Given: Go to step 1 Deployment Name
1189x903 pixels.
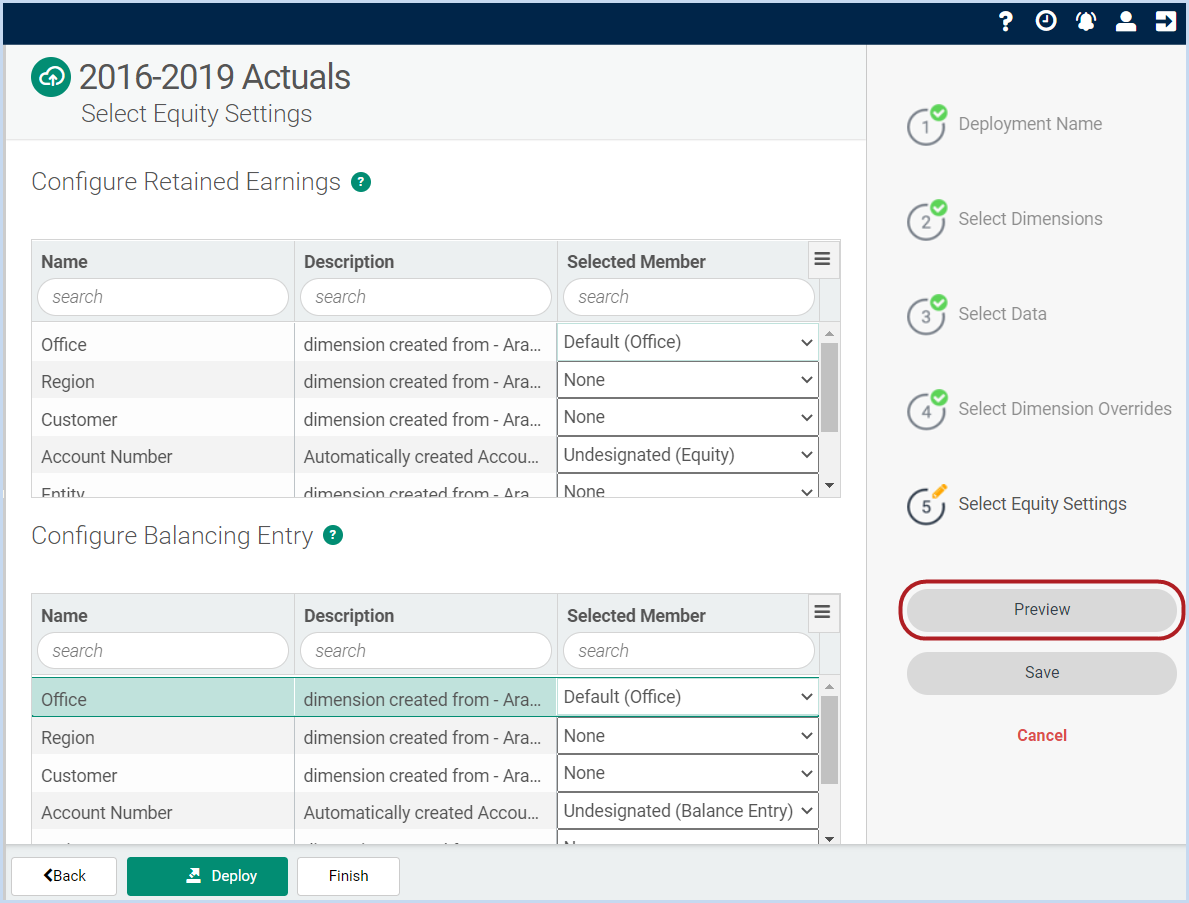Looking at the screenshot, I should pyautogui.click(x=1030, y=124).
